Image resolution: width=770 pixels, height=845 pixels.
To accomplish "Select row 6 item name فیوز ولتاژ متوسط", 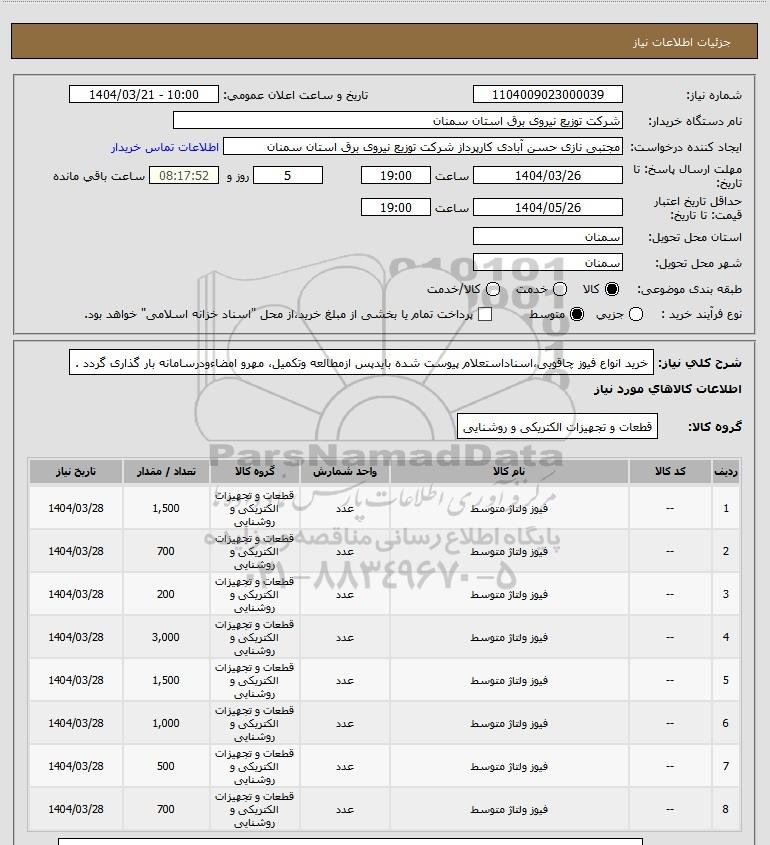I will (509, 723).
